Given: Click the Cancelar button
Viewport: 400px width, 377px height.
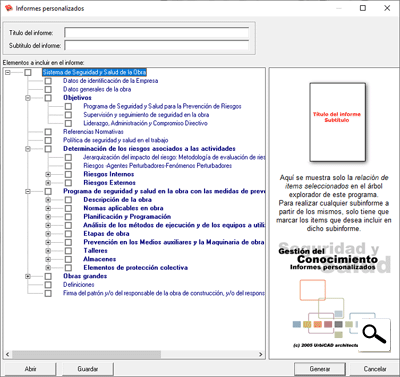Looking at the screenshot, I should tap(375, 369).
